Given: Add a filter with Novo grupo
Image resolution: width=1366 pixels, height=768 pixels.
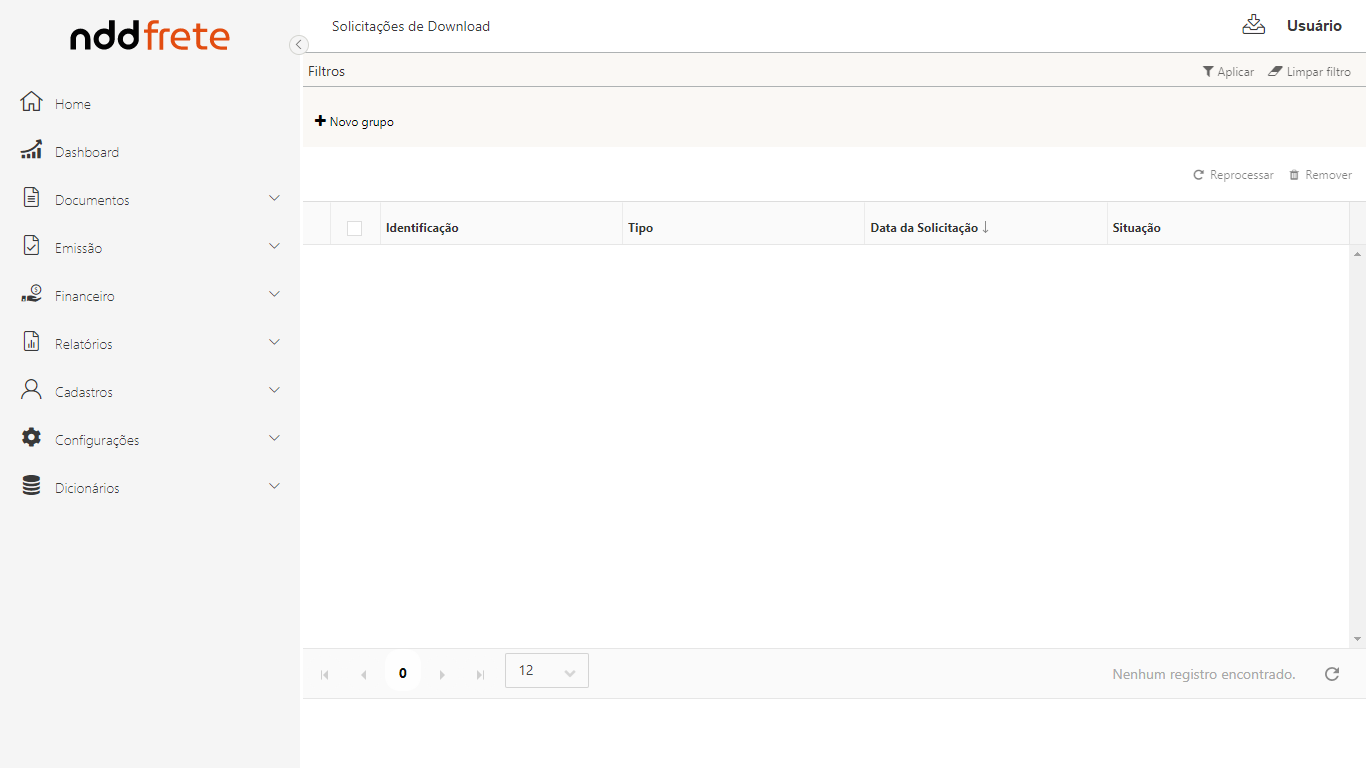Looking at the screenshot, I should [354, 122].
